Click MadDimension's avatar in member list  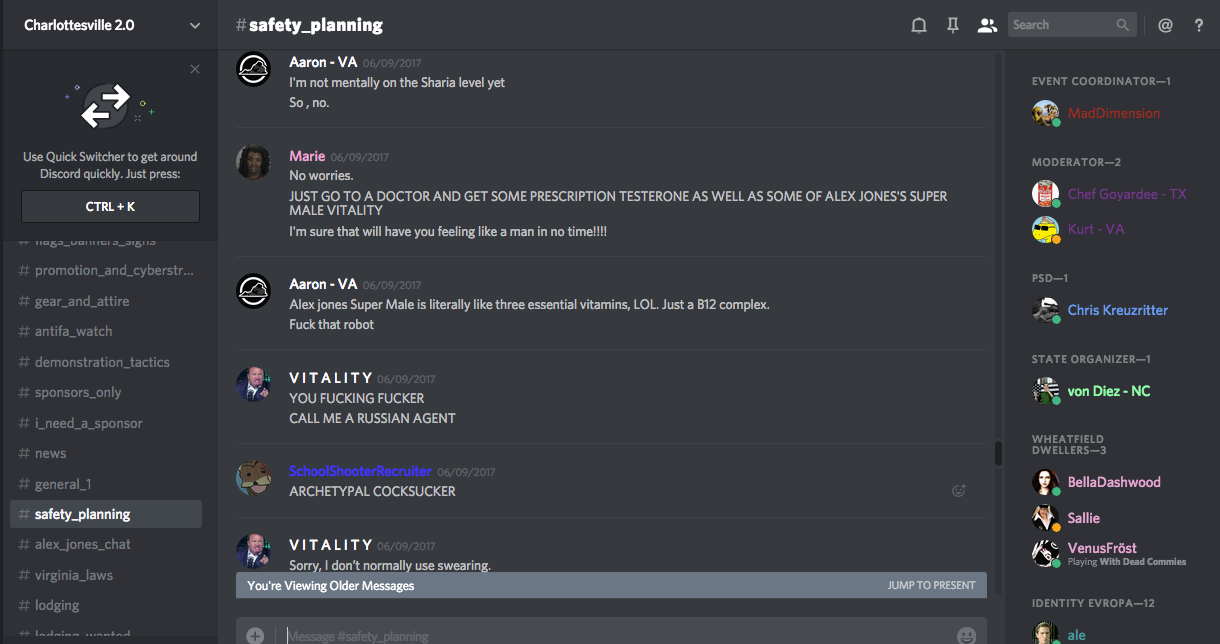(1046, 113)
